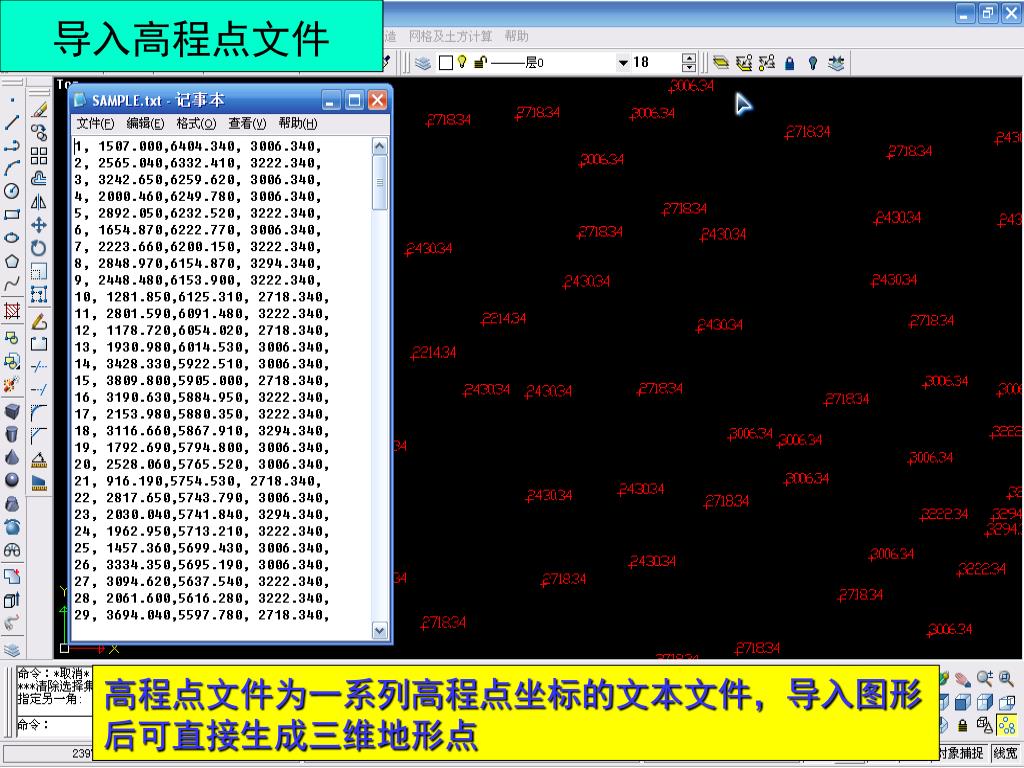
Task: Select the Copy objects tool
Action: pyautogui.click(x=39, y=133)
